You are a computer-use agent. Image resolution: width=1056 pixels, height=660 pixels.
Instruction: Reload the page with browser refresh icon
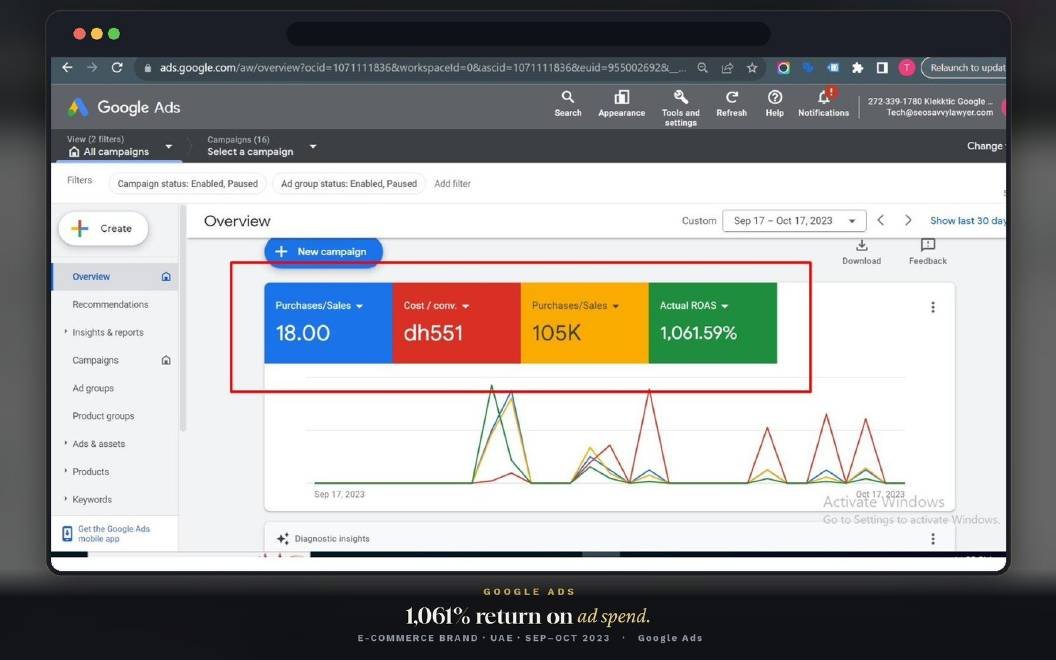pyautogui.click(x=117, y=67)
